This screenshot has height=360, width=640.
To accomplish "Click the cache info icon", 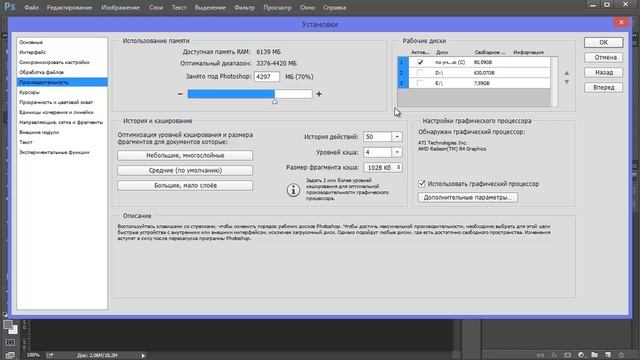I will point(293,190).
